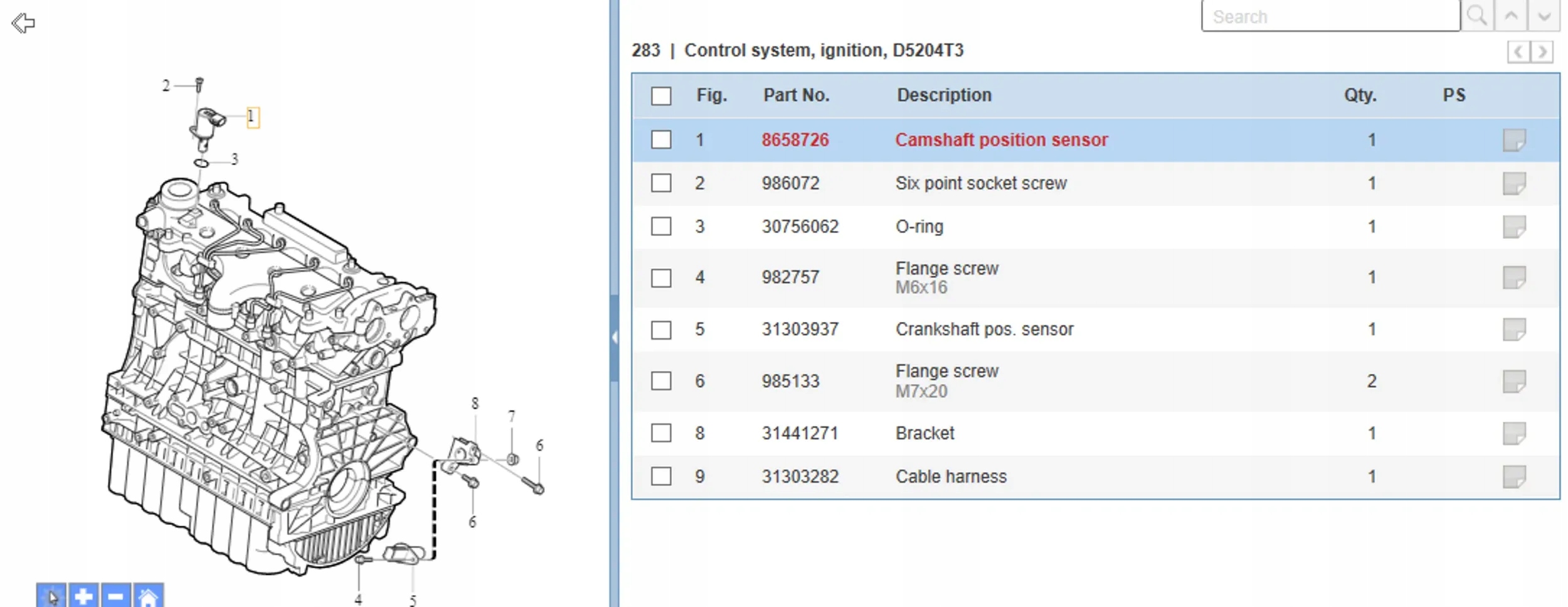The height and width of the screenshot is (607, 1568).
Task: Check the box for part 986072
Action: 661,183
